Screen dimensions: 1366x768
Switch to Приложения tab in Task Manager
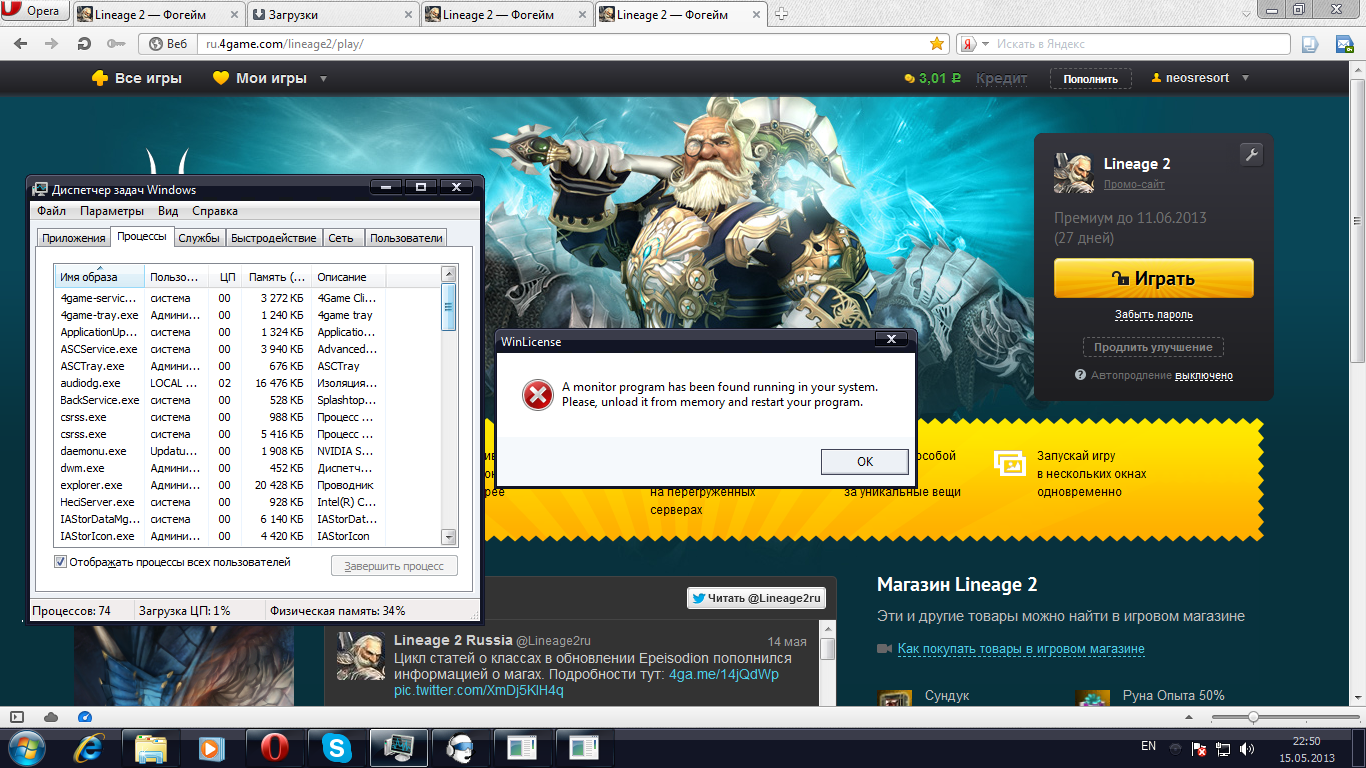click(x=73, y=238)
